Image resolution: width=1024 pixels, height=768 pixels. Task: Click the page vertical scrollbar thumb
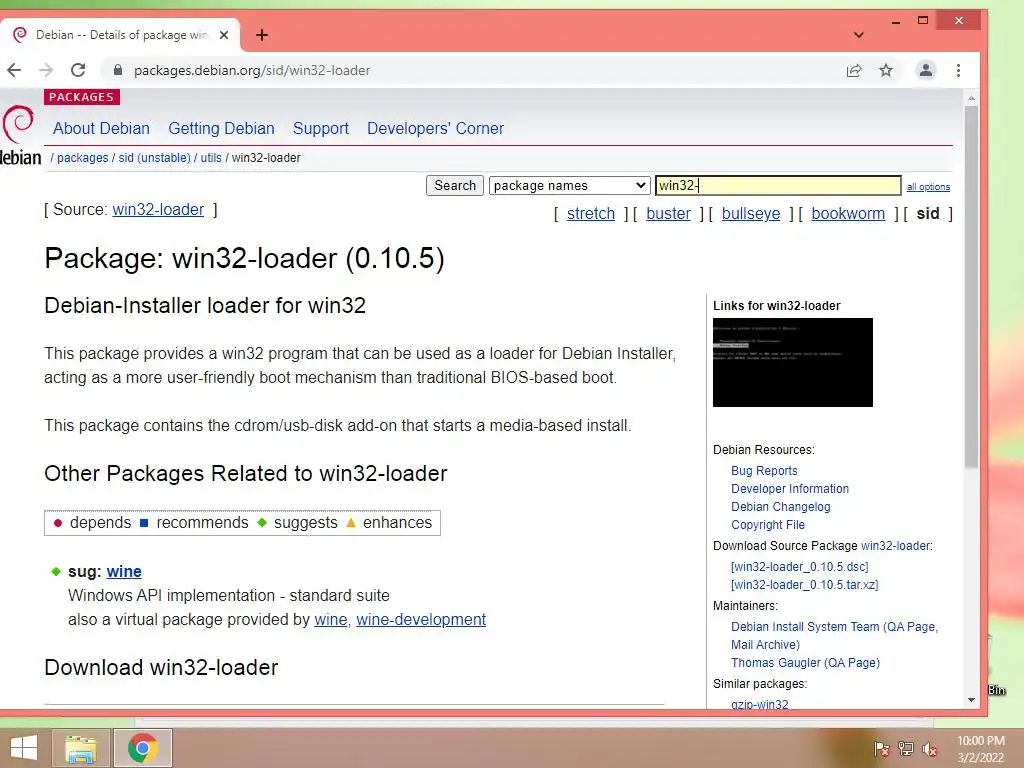971,287
